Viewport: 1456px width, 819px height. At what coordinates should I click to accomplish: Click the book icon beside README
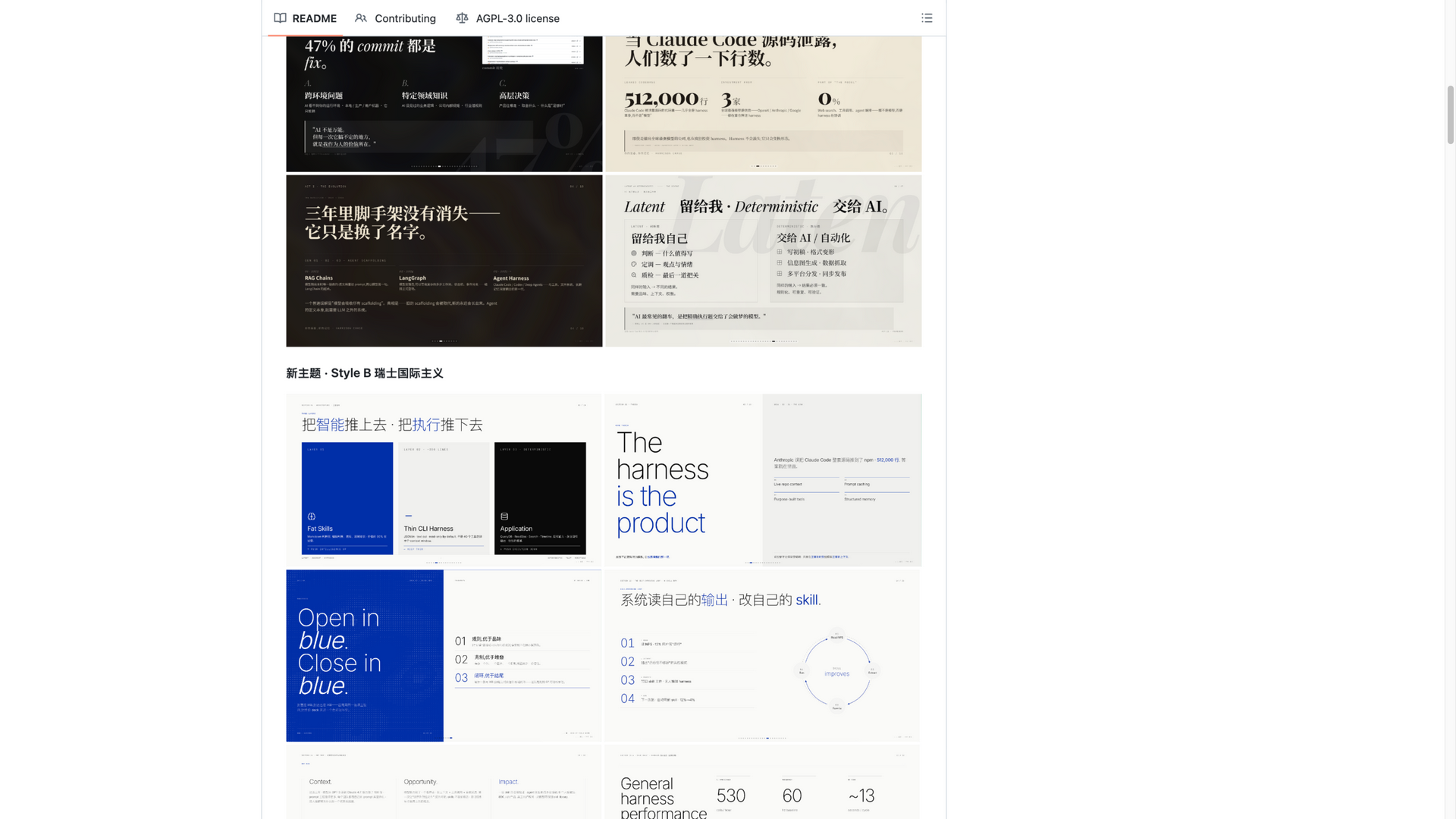[x=280, y=18]
